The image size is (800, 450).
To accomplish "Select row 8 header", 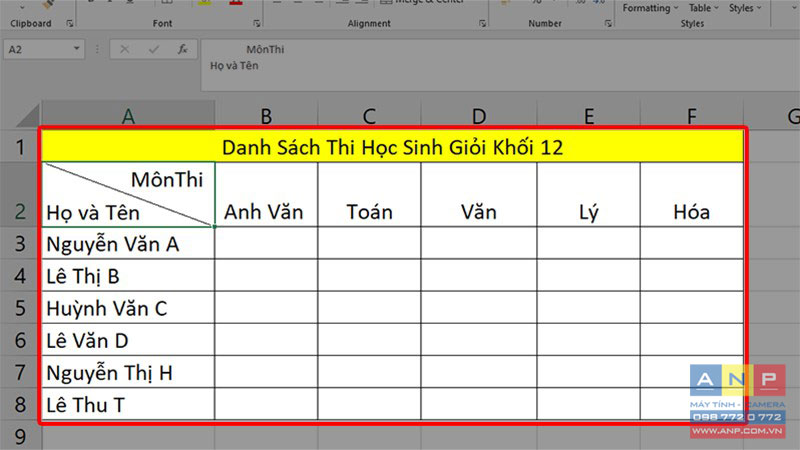I will [x=20, y=404].
